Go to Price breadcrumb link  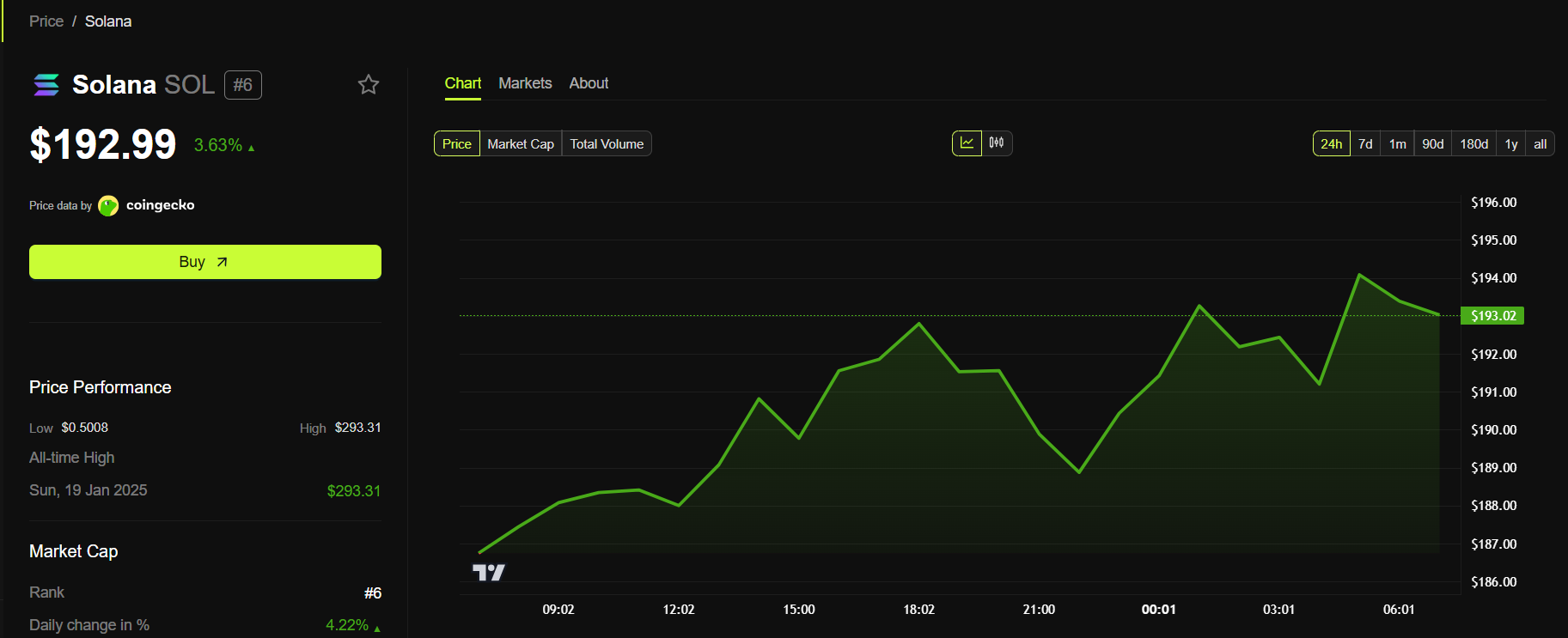point(46,21)
